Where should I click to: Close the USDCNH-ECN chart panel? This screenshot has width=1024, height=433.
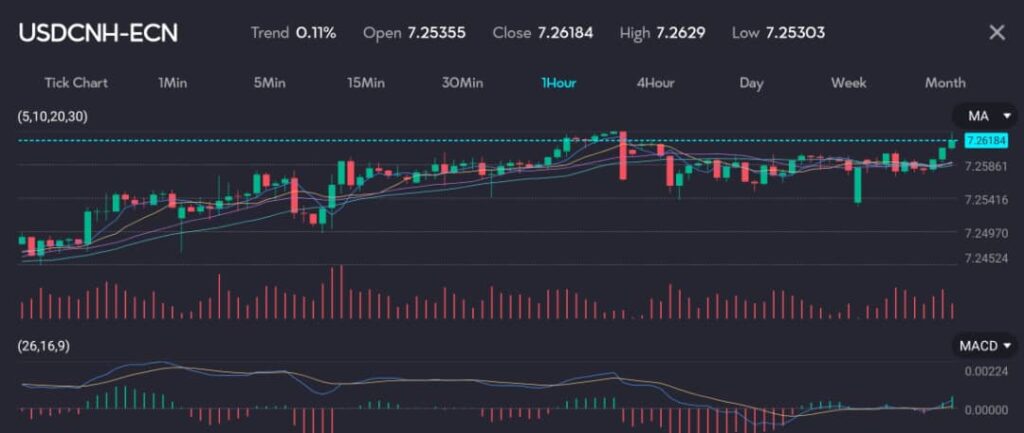tap(996, 33)
